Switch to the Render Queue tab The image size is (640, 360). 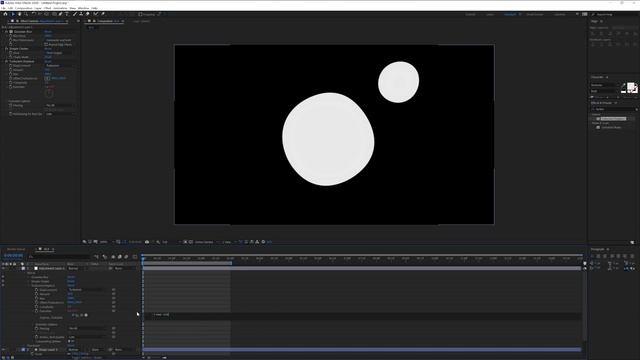pyautogui.click(x=16, y=249)
